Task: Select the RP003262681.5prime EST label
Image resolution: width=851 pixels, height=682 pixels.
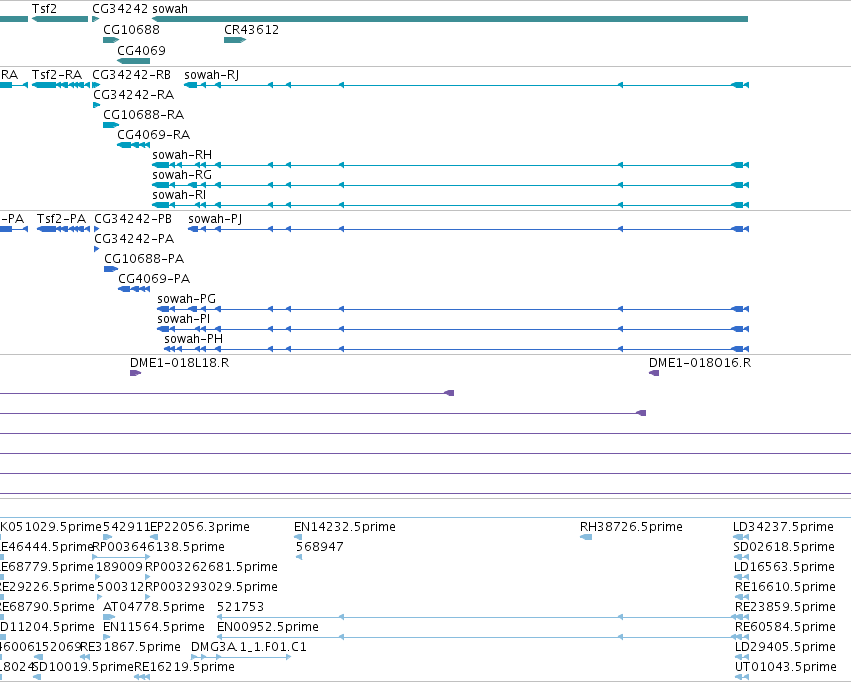Action: (x=211, y=567)
